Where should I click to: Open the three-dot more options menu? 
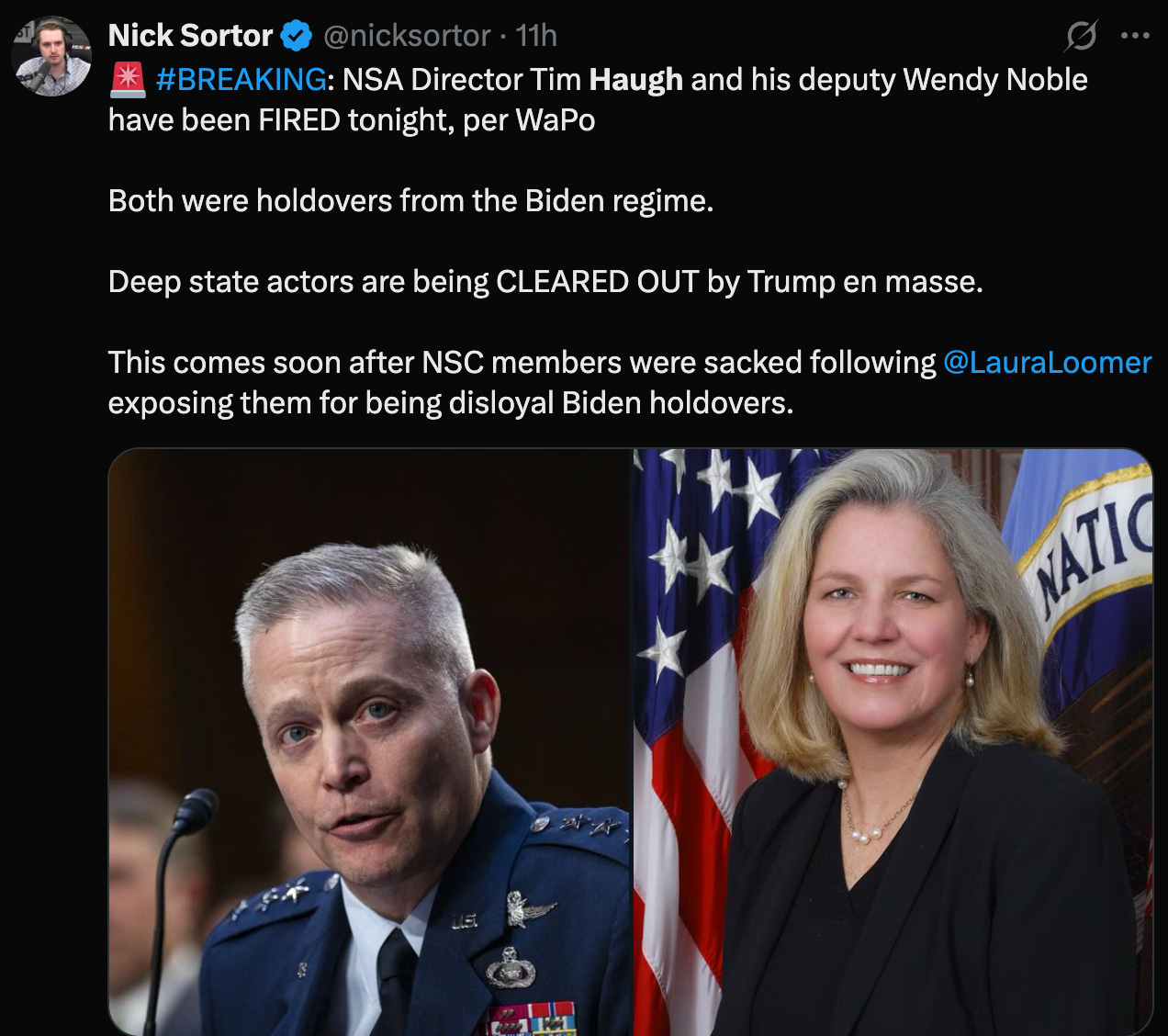[x=1136, y=36]
